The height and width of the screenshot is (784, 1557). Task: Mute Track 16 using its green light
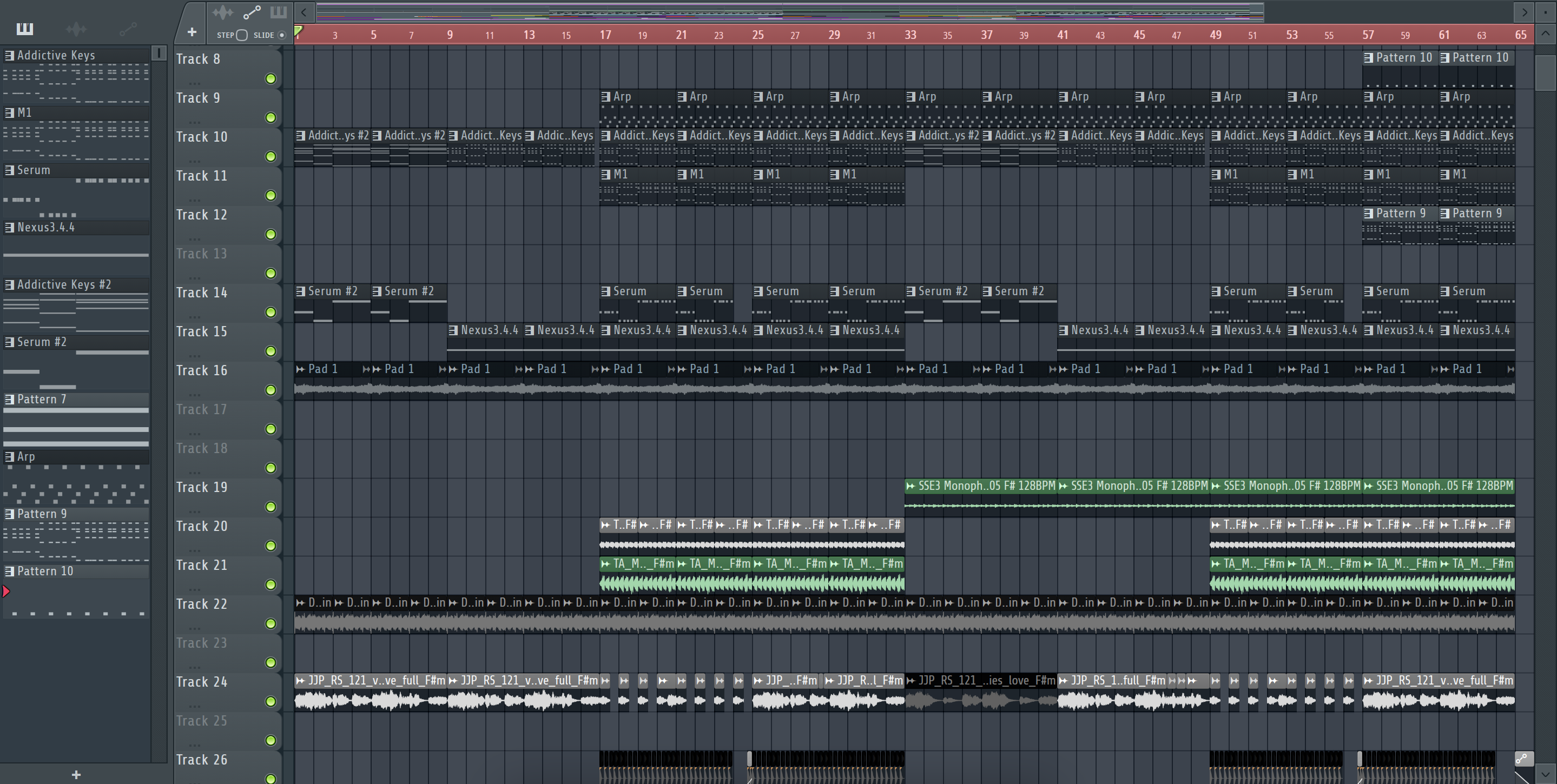coord(271,390)
